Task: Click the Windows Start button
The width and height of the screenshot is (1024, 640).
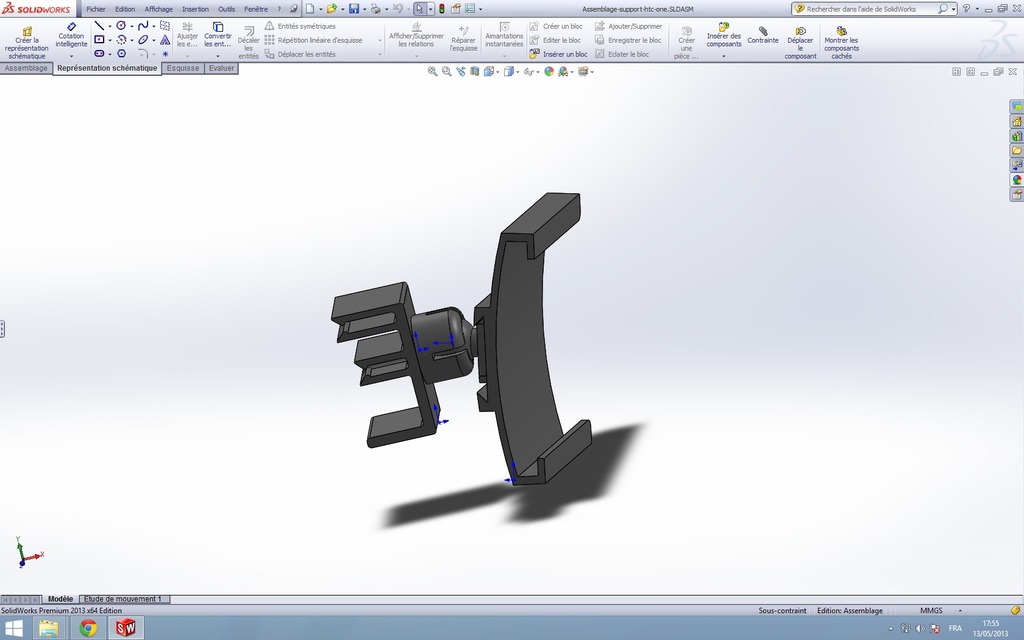Action: coord(14,628)
